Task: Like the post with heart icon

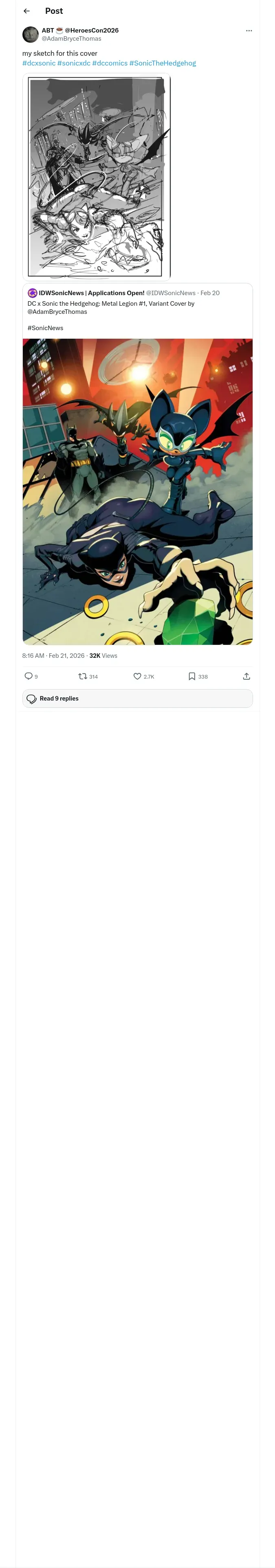Action: click(x=137, y=676)
